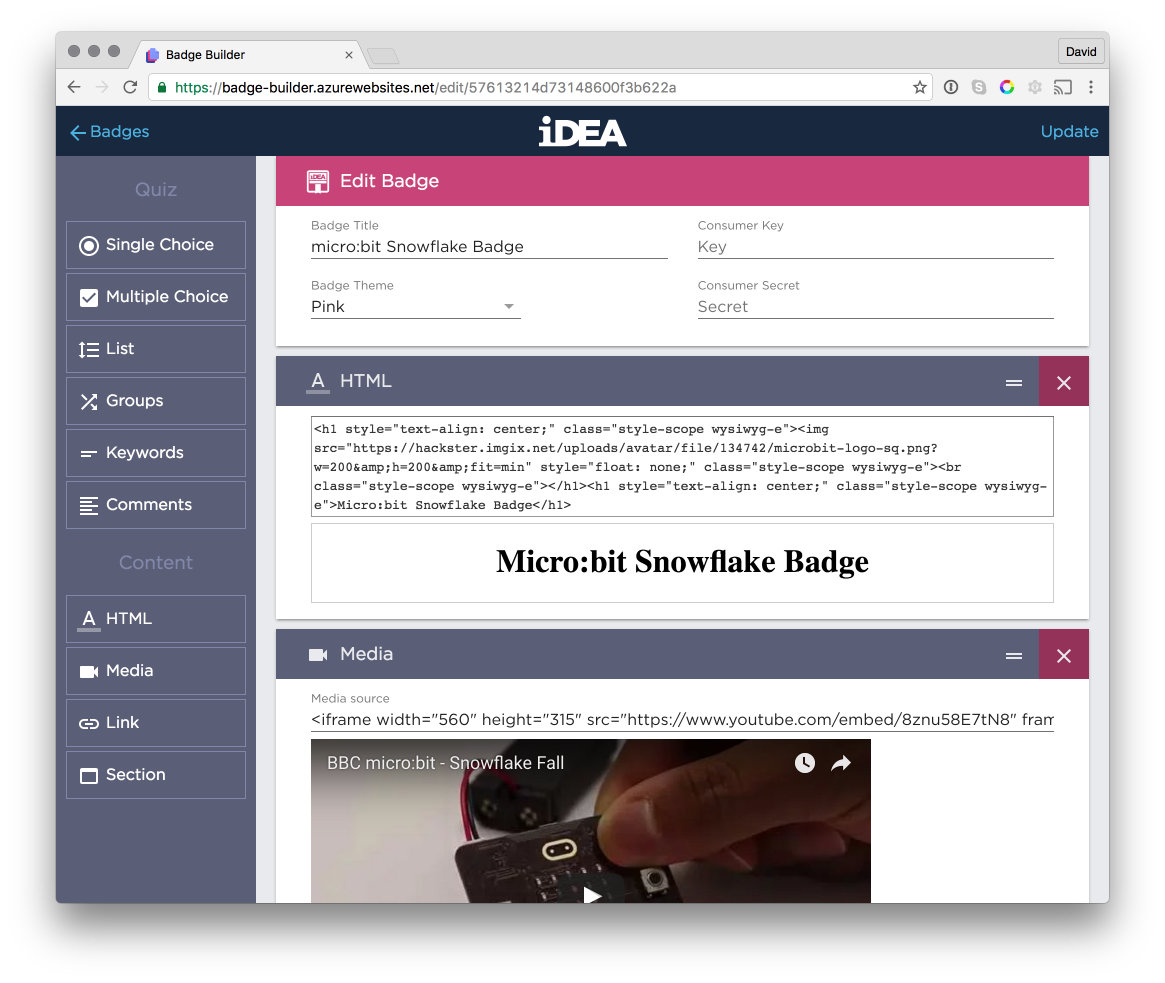Play the Snowflake Fall video
Screen dimensions: 1165x983
(x=591, y=894)
